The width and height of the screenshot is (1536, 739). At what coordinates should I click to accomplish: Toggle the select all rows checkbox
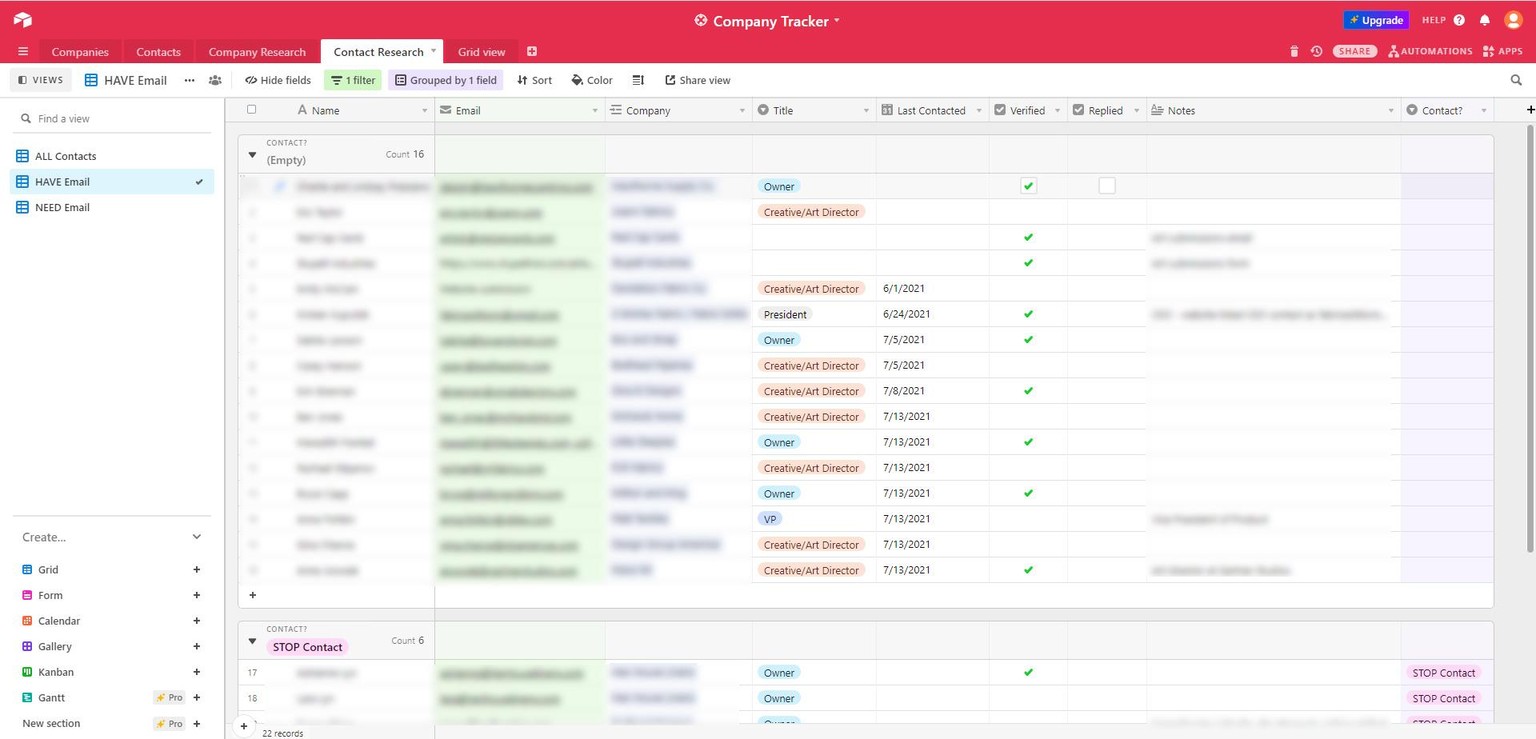point(251,110)
